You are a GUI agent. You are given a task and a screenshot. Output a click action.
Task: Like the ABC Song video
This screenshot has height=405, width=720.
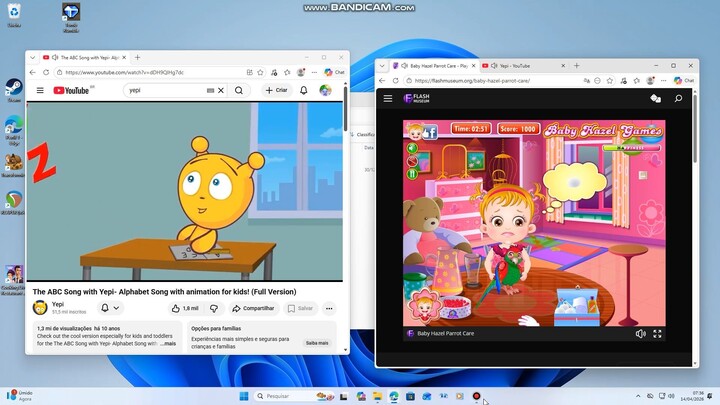click(x=185, y=308)
